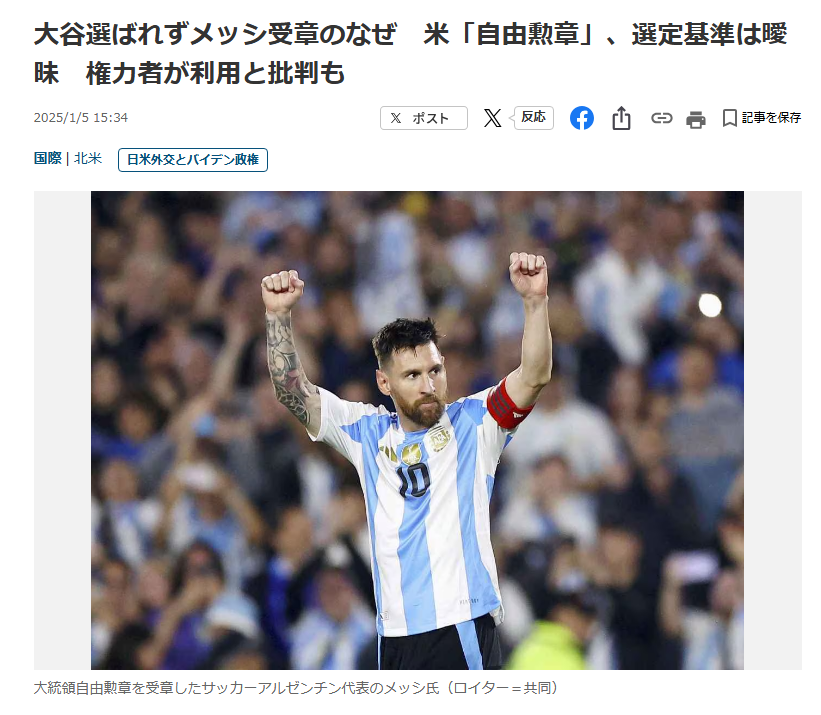
Task: Click the ロイター＝共同 photo credit
Action: [501, 688]
